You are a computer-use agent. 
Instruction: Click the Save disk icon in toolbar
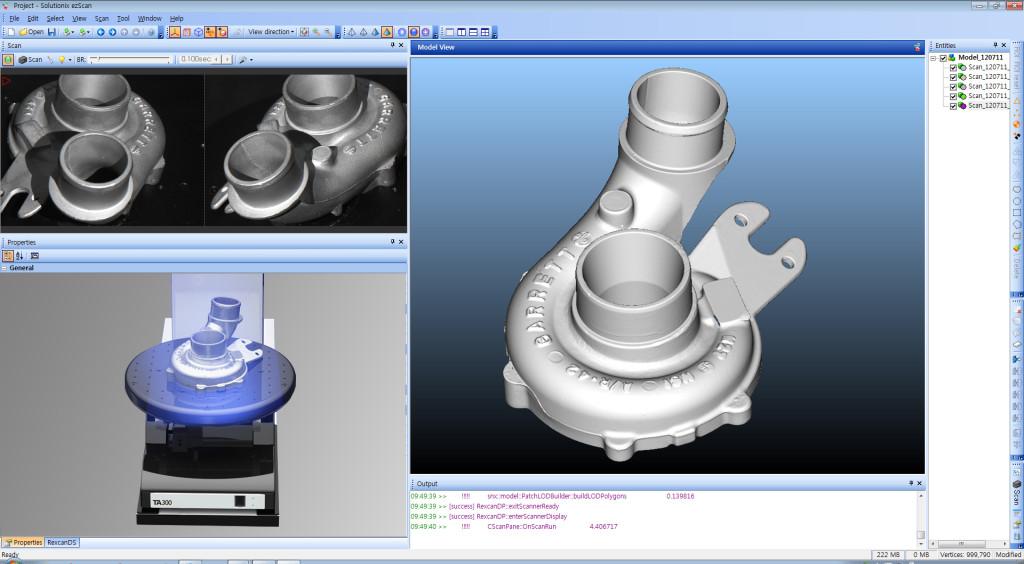tap(52, 32)
